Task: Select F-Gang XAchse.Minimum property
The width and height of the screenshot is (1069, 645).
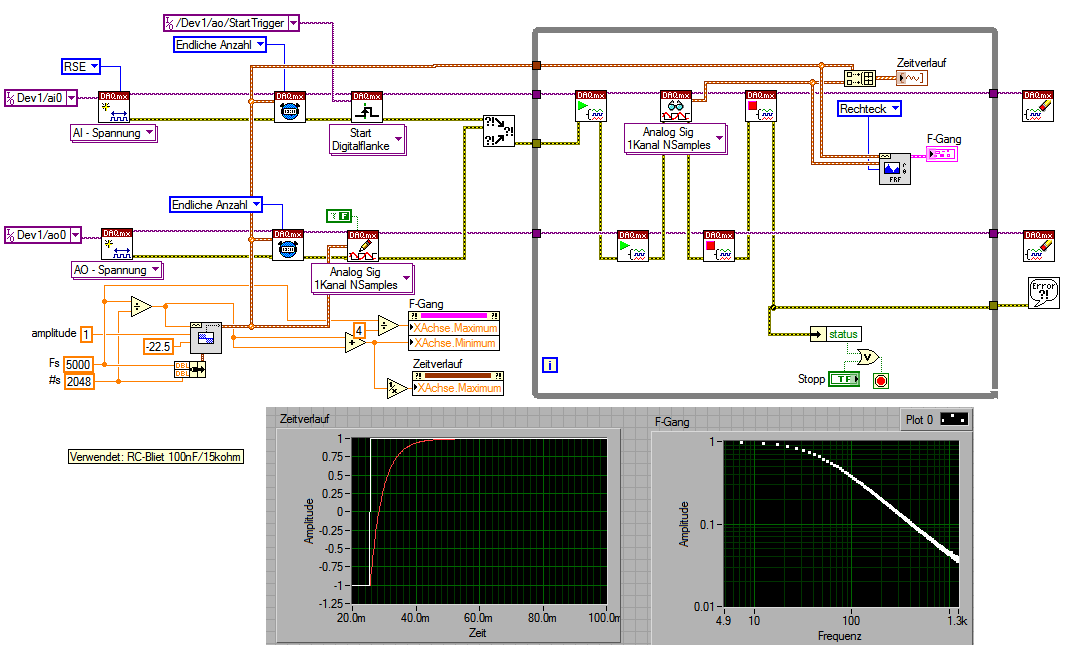Action: point(454,343)
